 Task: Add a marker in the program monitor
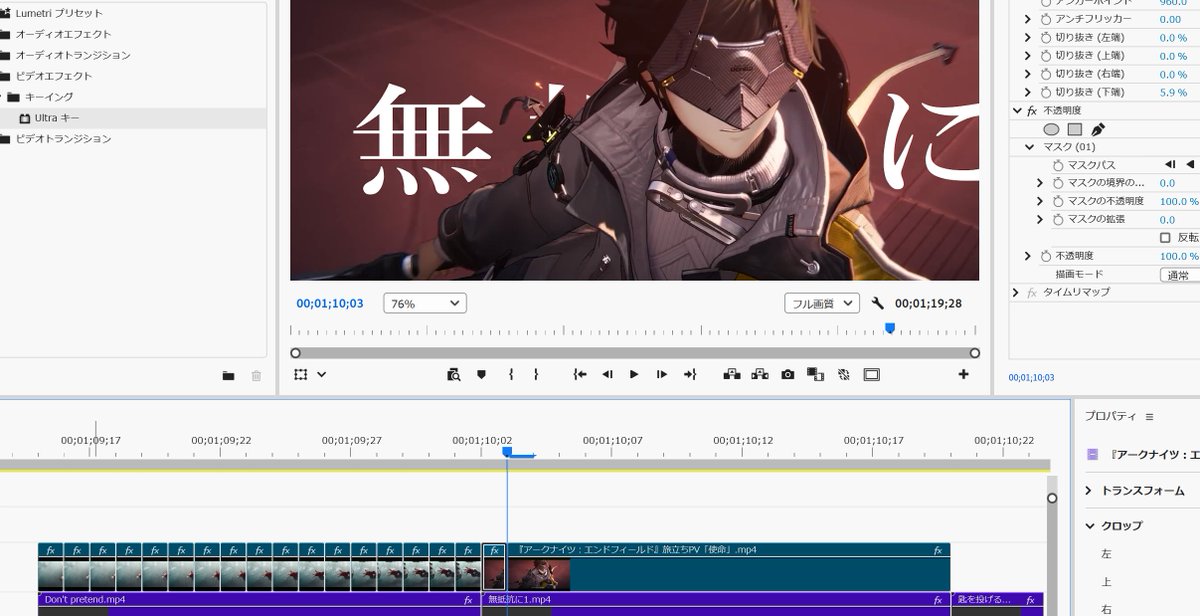pyautogui.click(x=481, y=375)
